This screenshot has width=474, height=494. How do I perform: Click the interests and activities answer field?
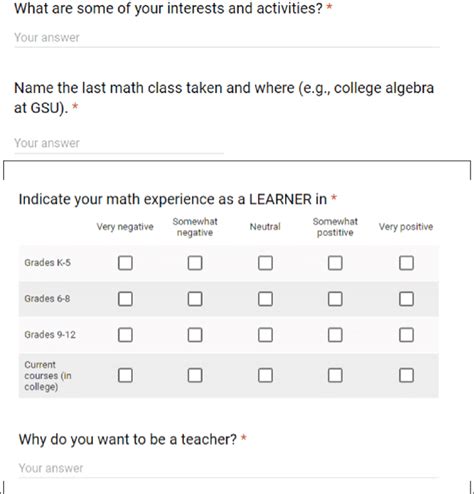(x=227, y=38)
